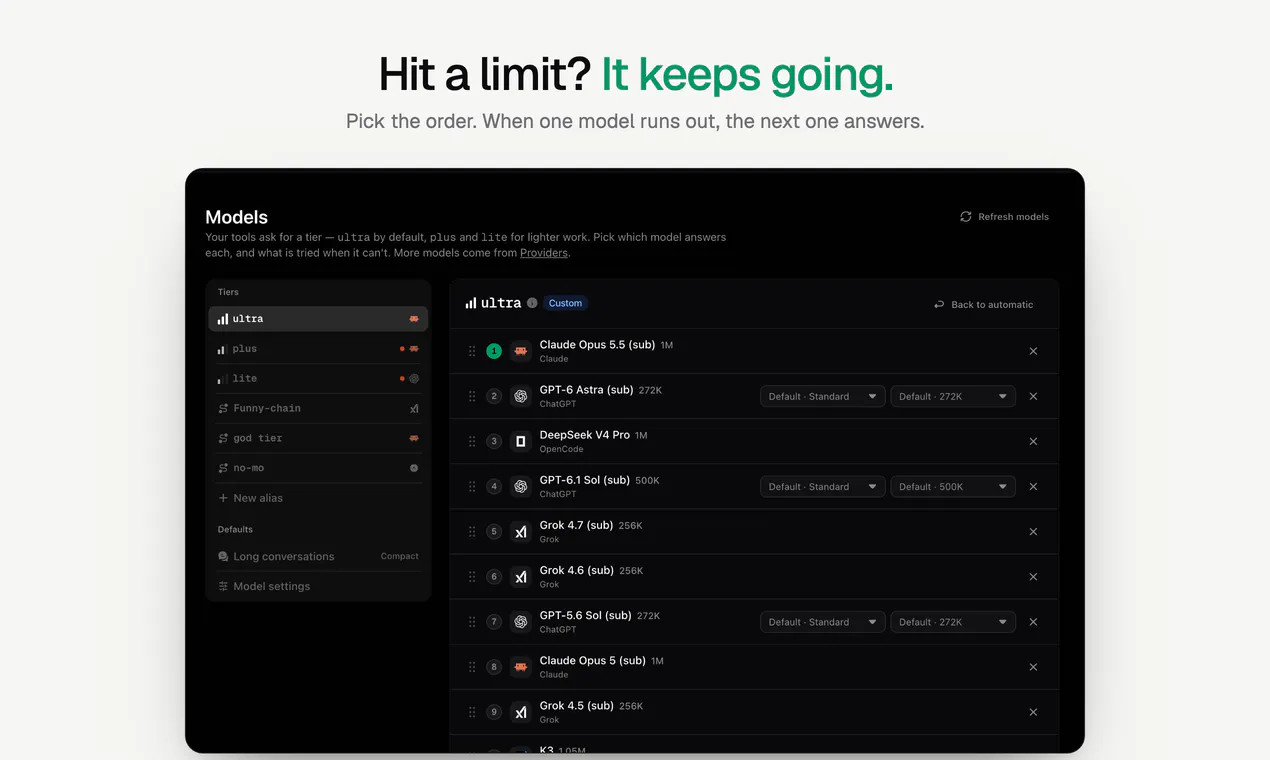Click the info icon beside the ultra heading

[532, 303]
